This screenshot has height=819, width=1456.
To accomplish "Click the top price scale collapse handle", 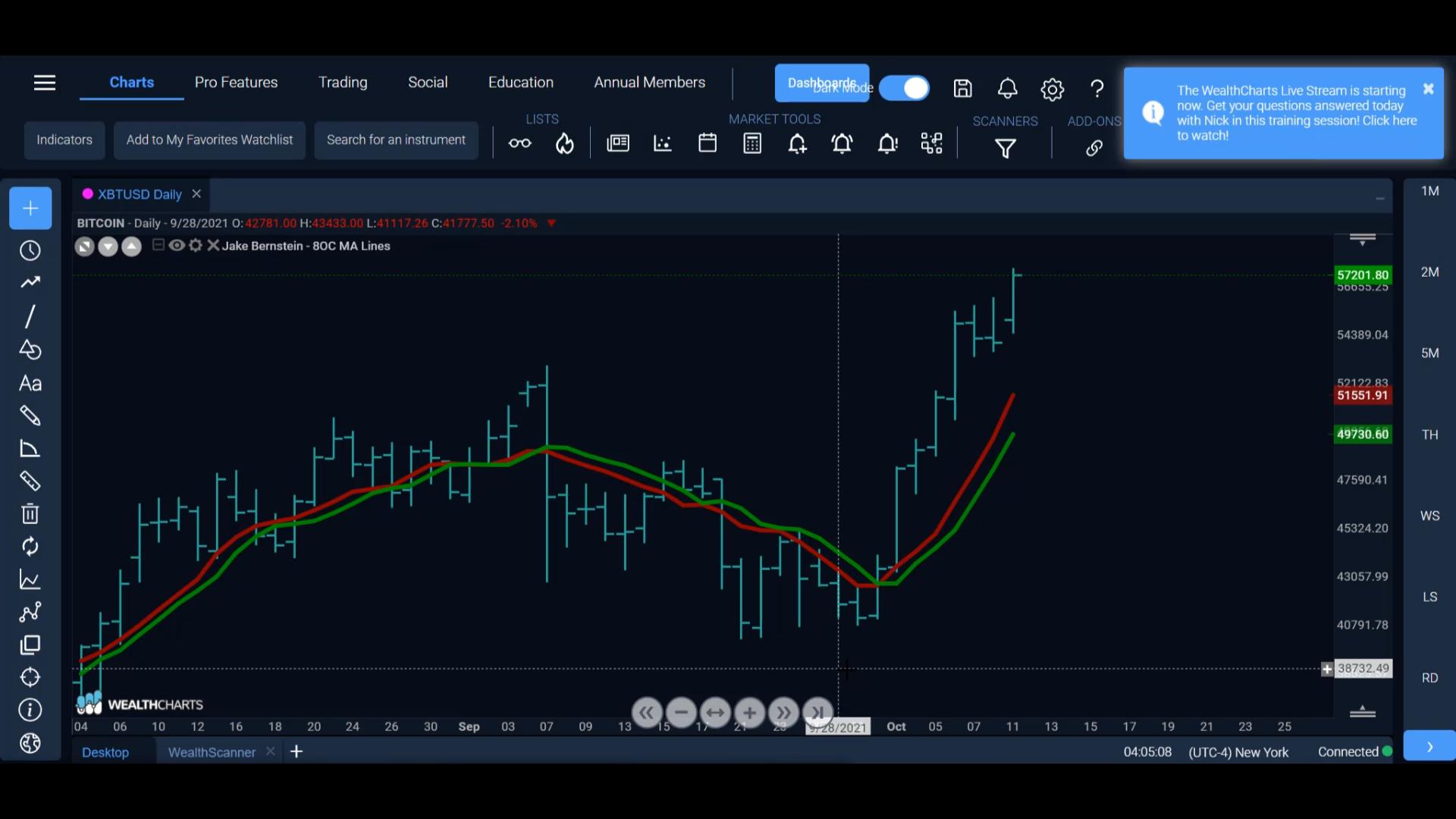I will pos(1363,240).
